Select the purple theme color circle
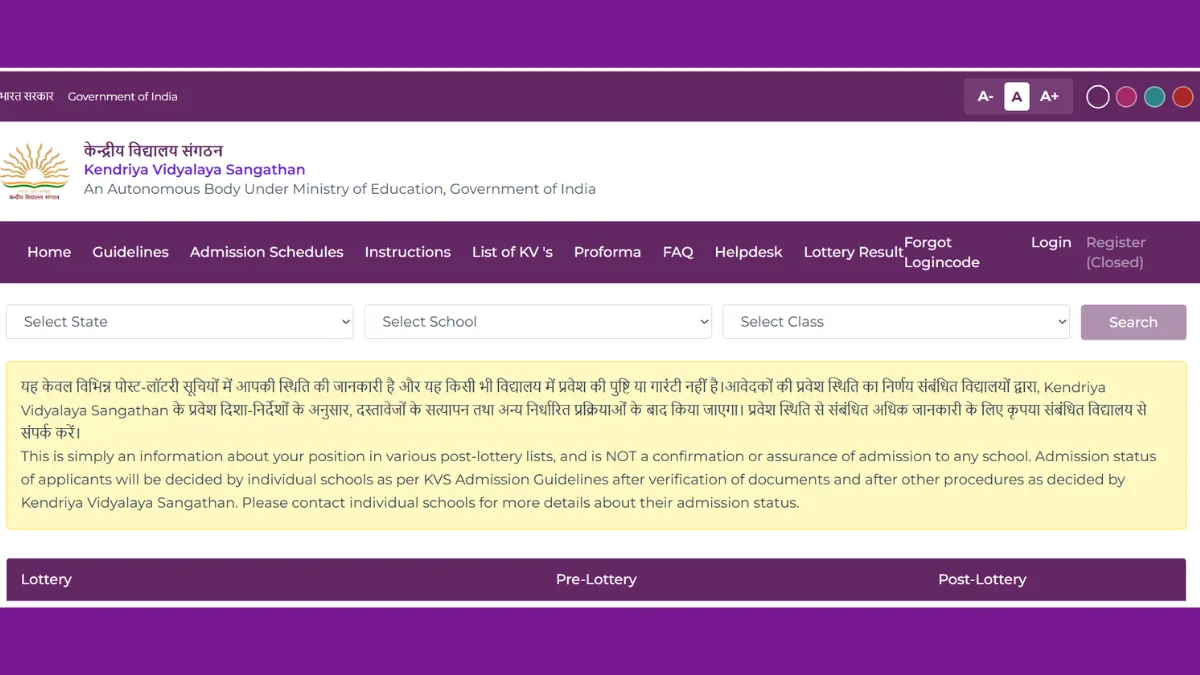This screenshot has width=1200, height=675. tap(1098, 97)
